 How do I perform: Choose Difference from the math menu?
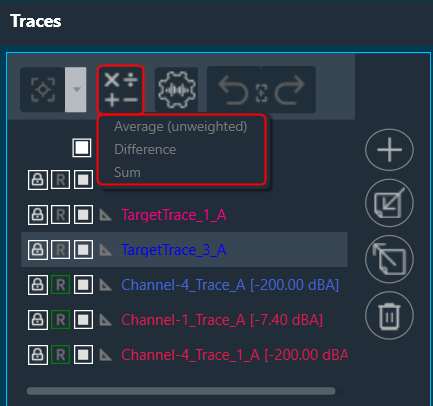145,149
